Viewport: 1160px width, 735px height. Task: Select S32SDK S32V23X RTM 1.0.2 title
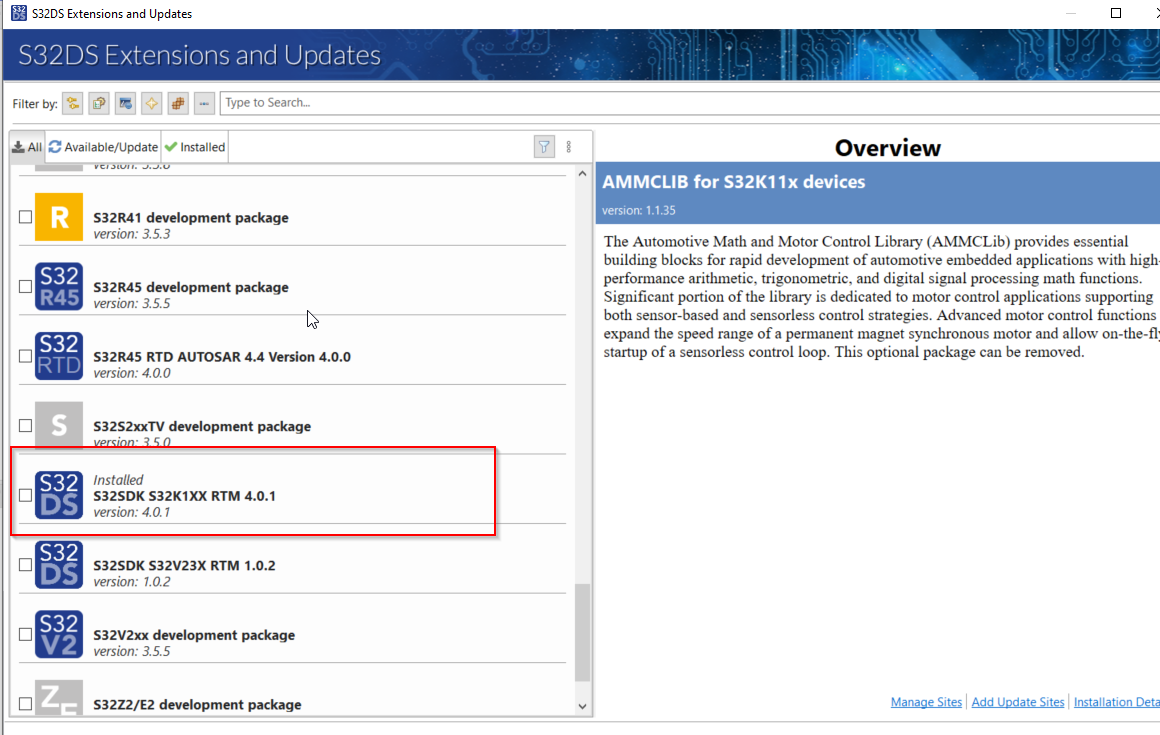[x=184, y=565]
